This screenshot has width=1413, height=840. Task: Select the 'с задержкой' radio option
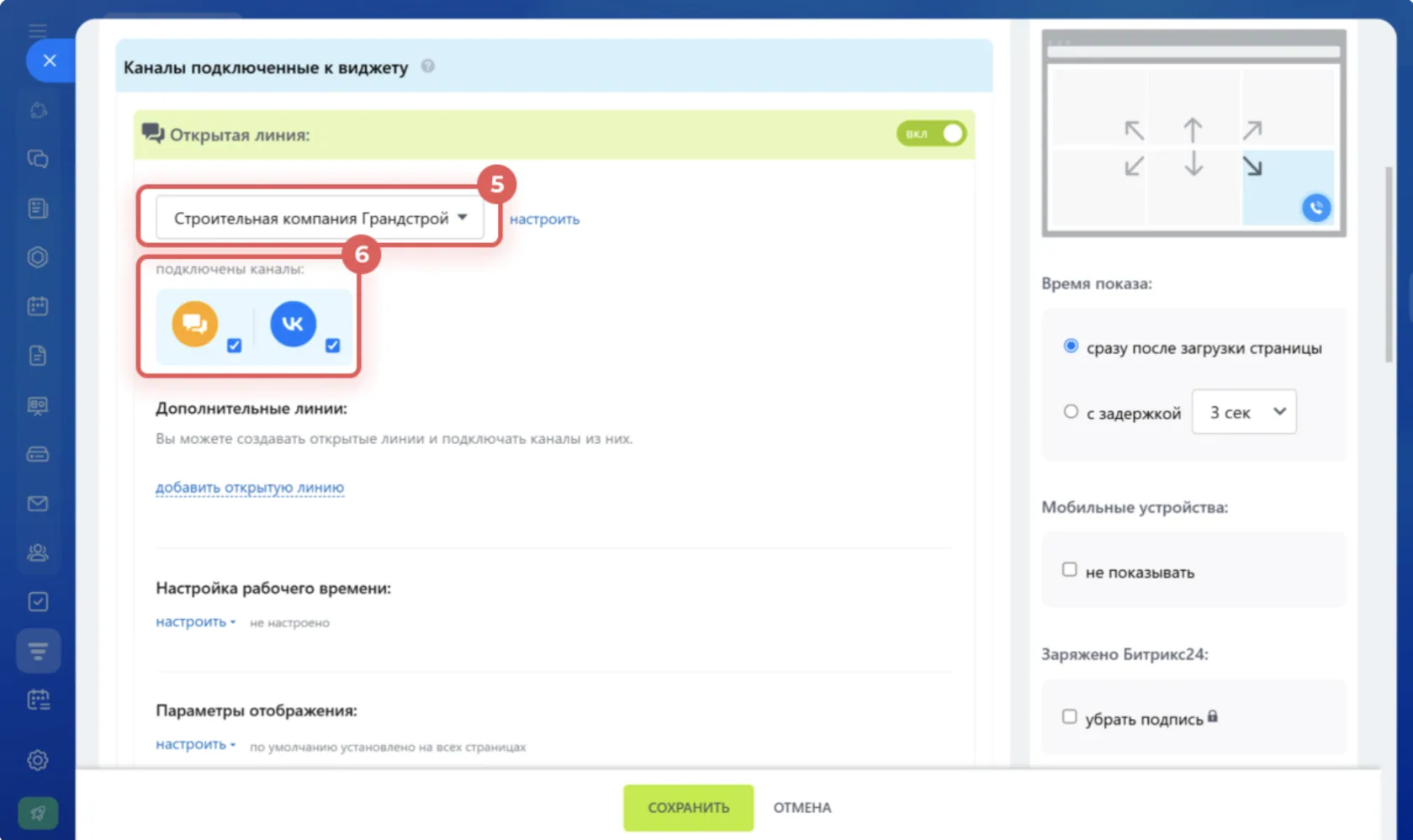click(x=1071, y=411)
